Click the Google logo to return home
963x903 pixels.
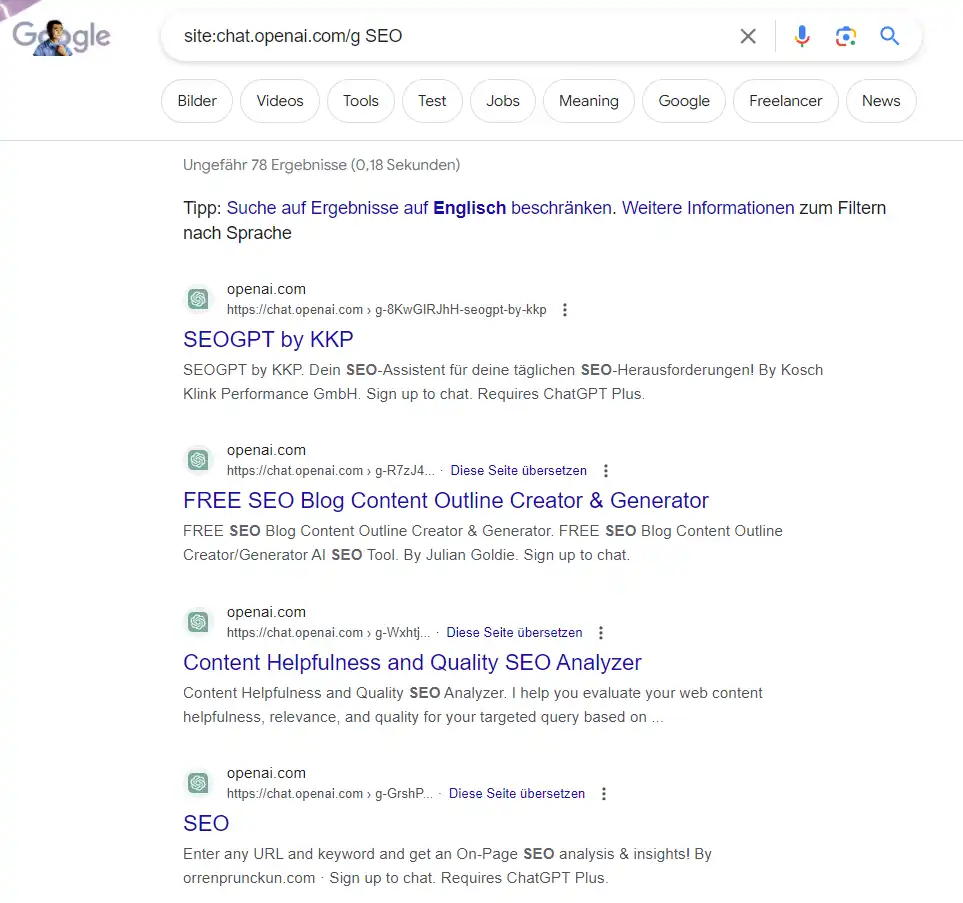click(60, 36)
